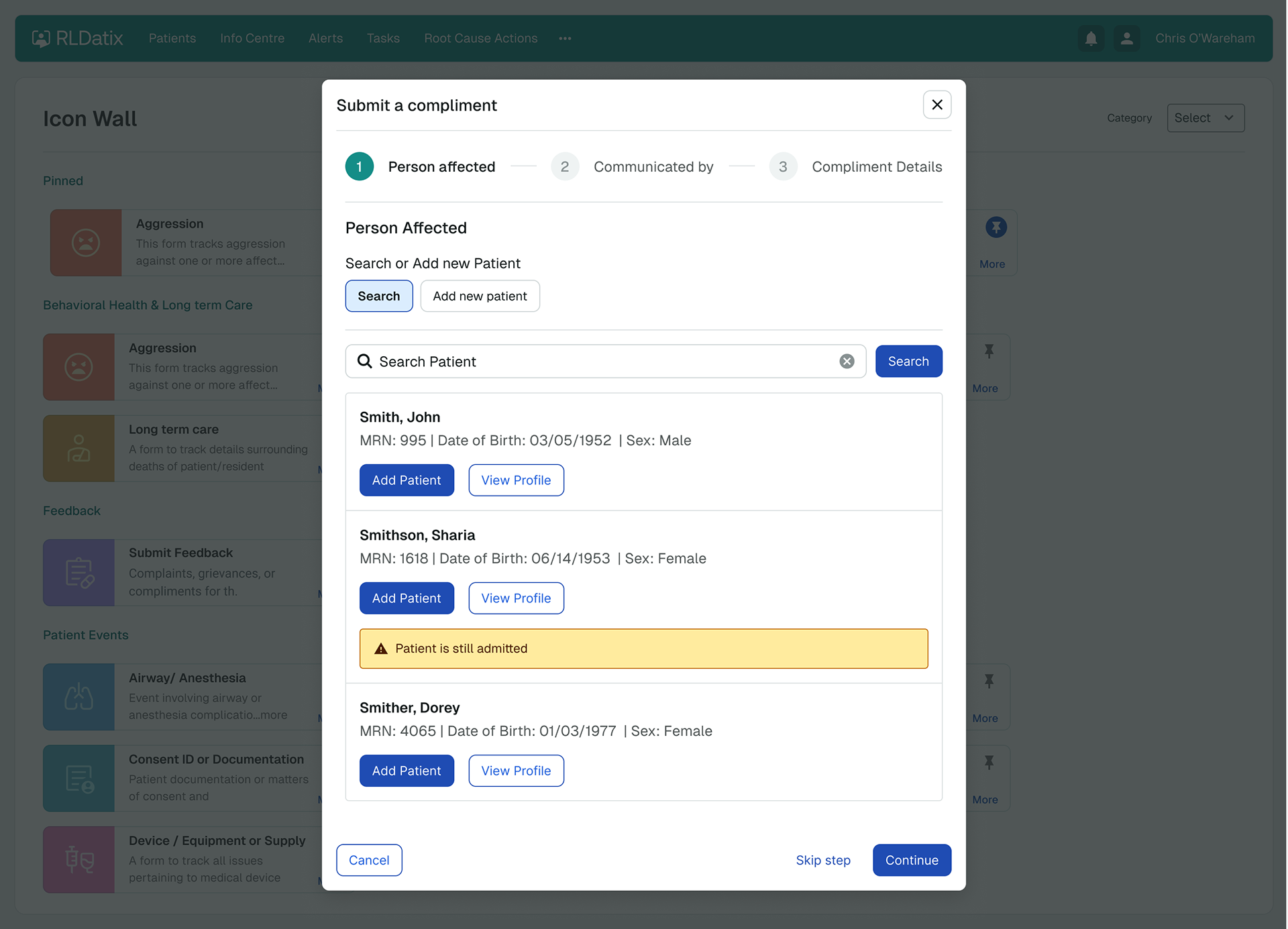1288x929 pixels.
Task: Pin the card beside Airway/Anesthesia row
Action: click(989, 681)
